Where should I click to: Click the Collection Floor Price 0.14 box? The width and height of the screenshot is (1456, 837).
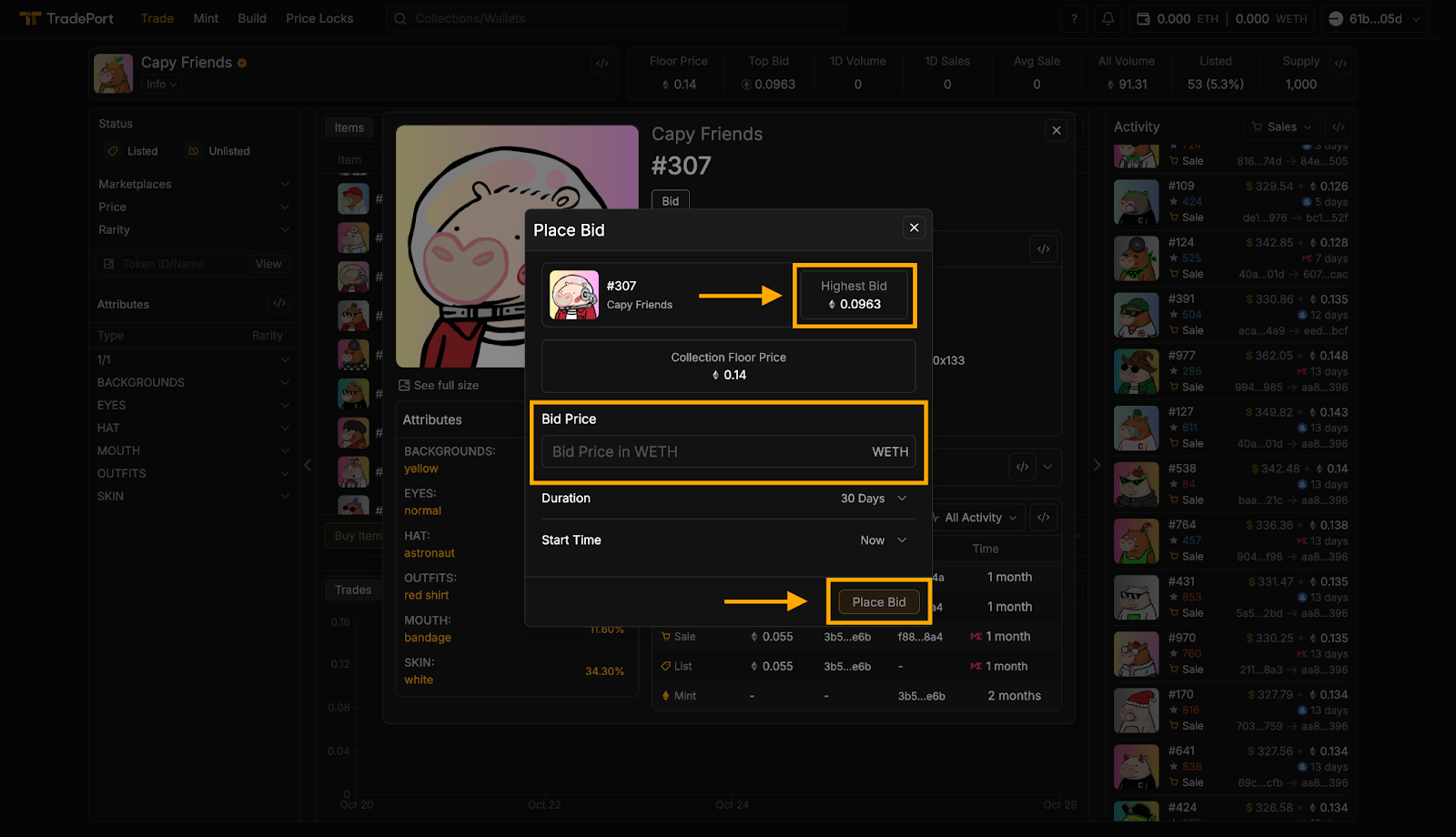tap(729, 366)
